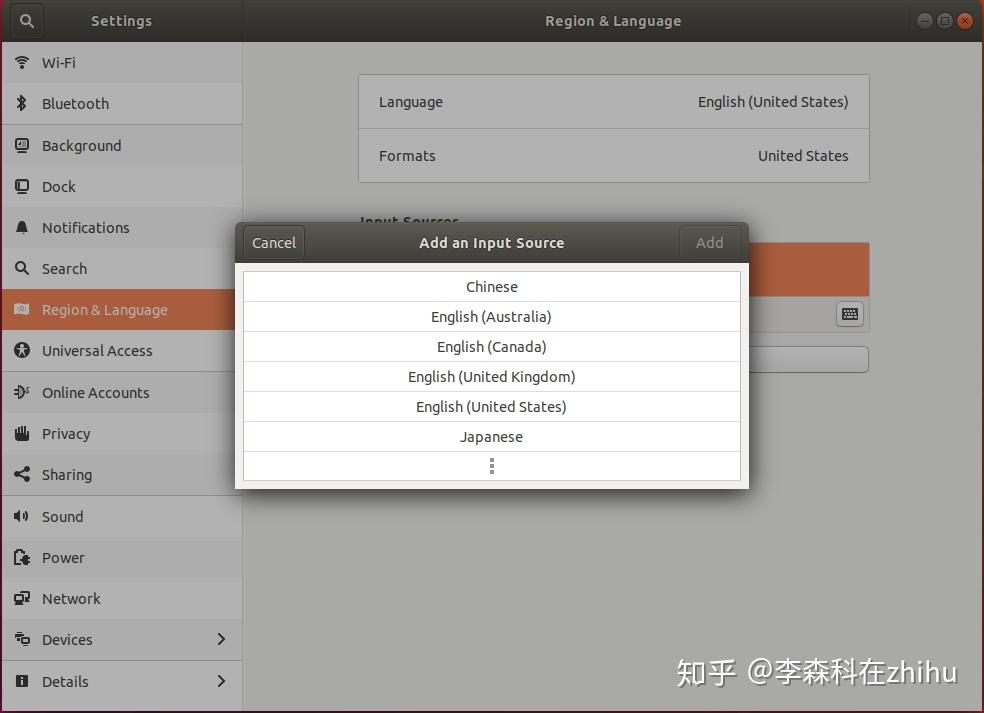Open the Language row showing English (United States)
The image size is (984, 713).
tap(613, 101)
